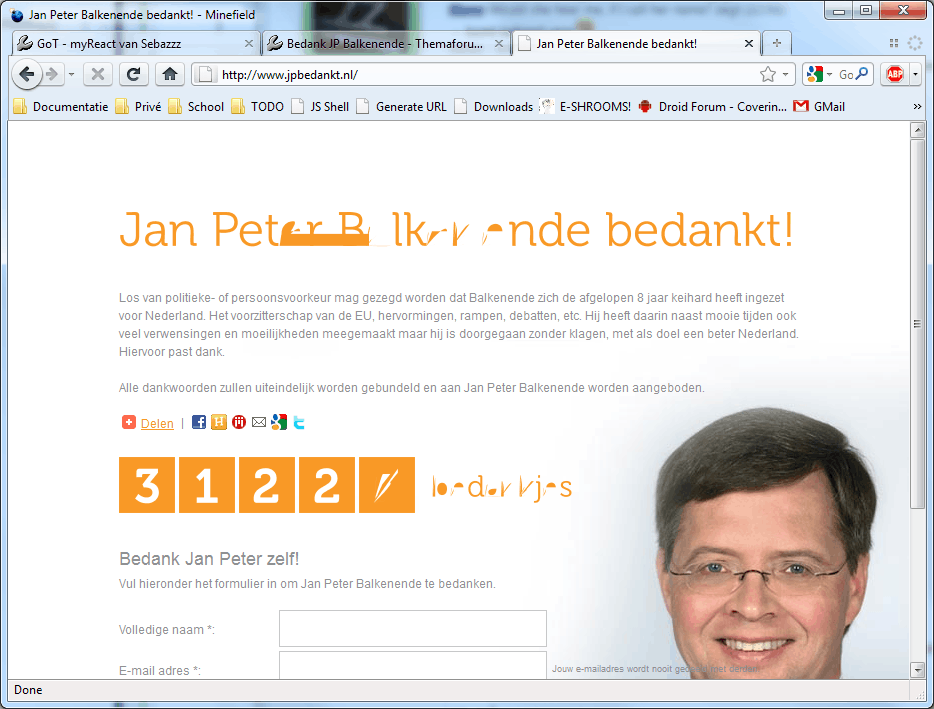Click the Generate URL bookmark
This screenshot has height=709, width=934.
pos(401,107)
